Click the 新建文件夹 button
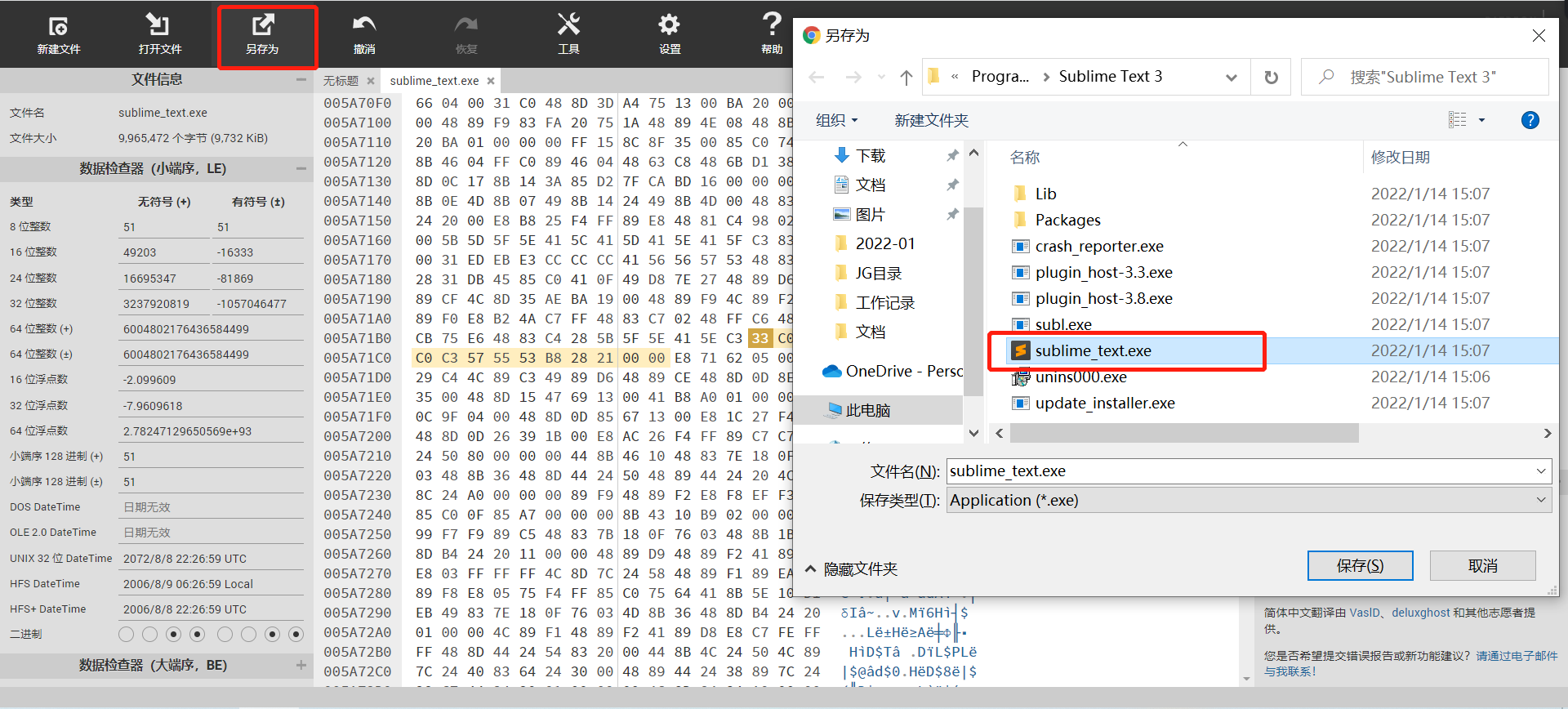The width and height of the screenshot is (1568, 709). coord(931,120)
